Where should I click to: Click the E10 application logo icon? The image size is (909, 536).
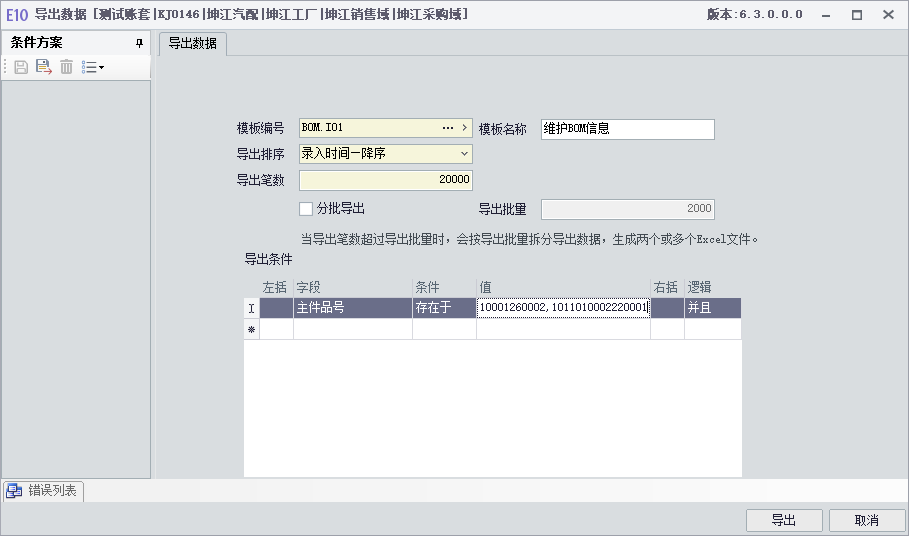pos(17,14)
